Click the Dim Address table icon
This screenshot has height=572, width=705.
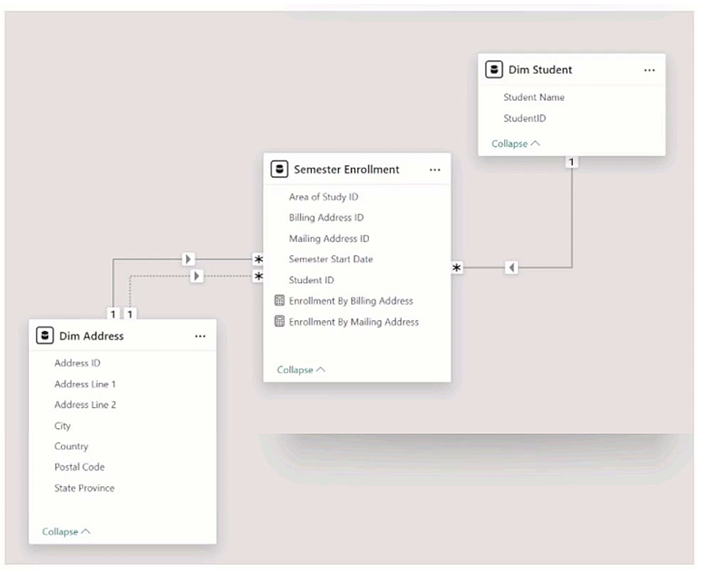[44, 336]
